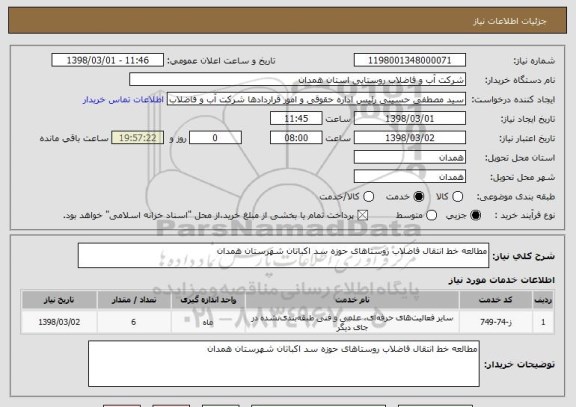This screenshot has width=576, height=407.
Task: Click the validity date 1398/03/02 field
Action: point(410,138)
